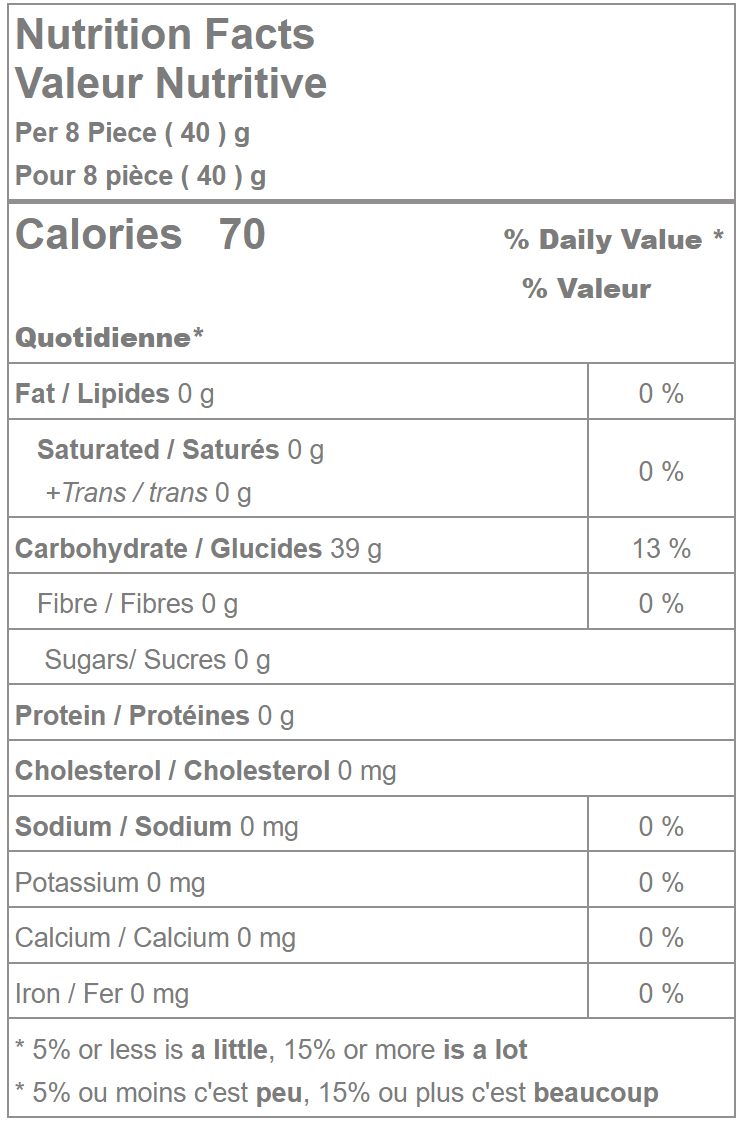
Task: Click the Nutrition Facts heading
Action: tap(165, 35)
